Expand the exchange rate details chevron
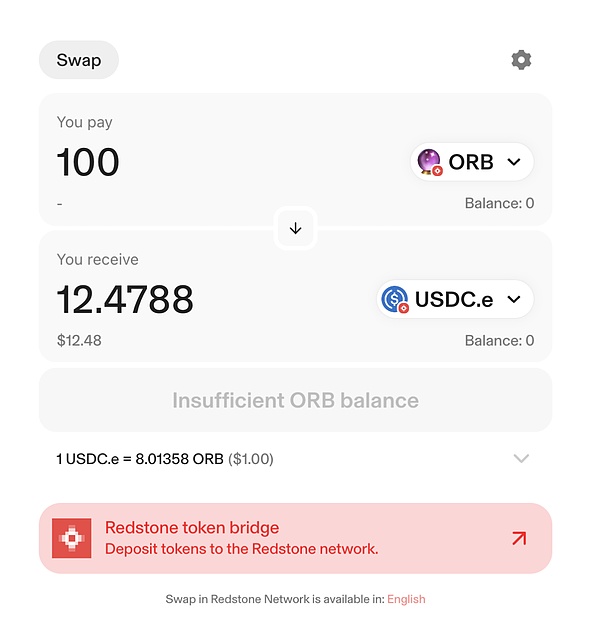Viewport: 600px width, 638px height. [x=521, y=459]
